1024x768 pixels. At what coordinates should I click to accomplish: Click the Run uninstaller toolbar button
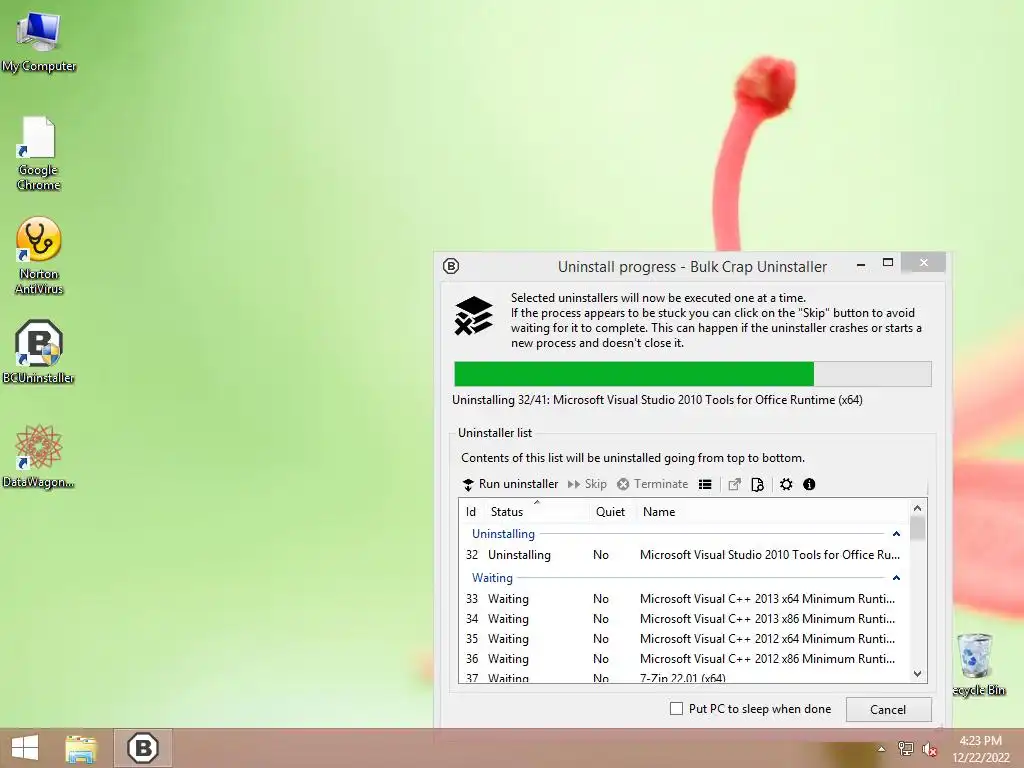pos(511,484)
